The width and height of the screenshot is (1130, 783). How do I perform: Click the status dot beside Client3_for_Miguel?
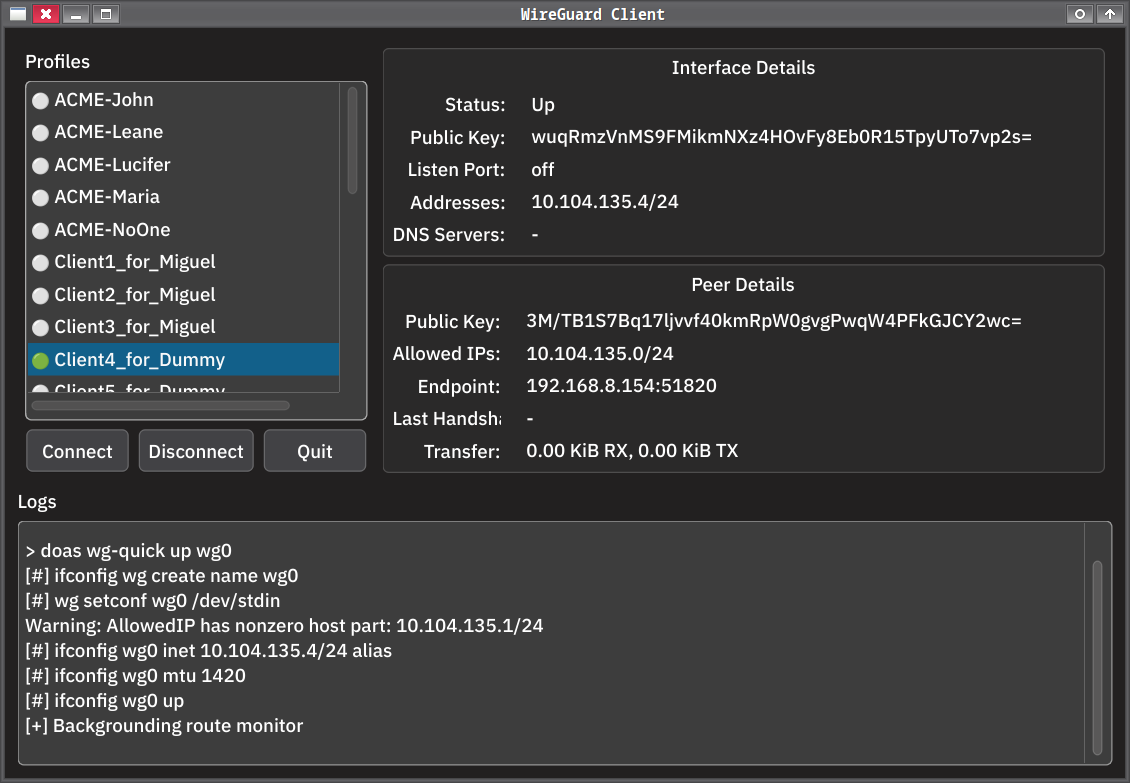(x=40, y=327)
